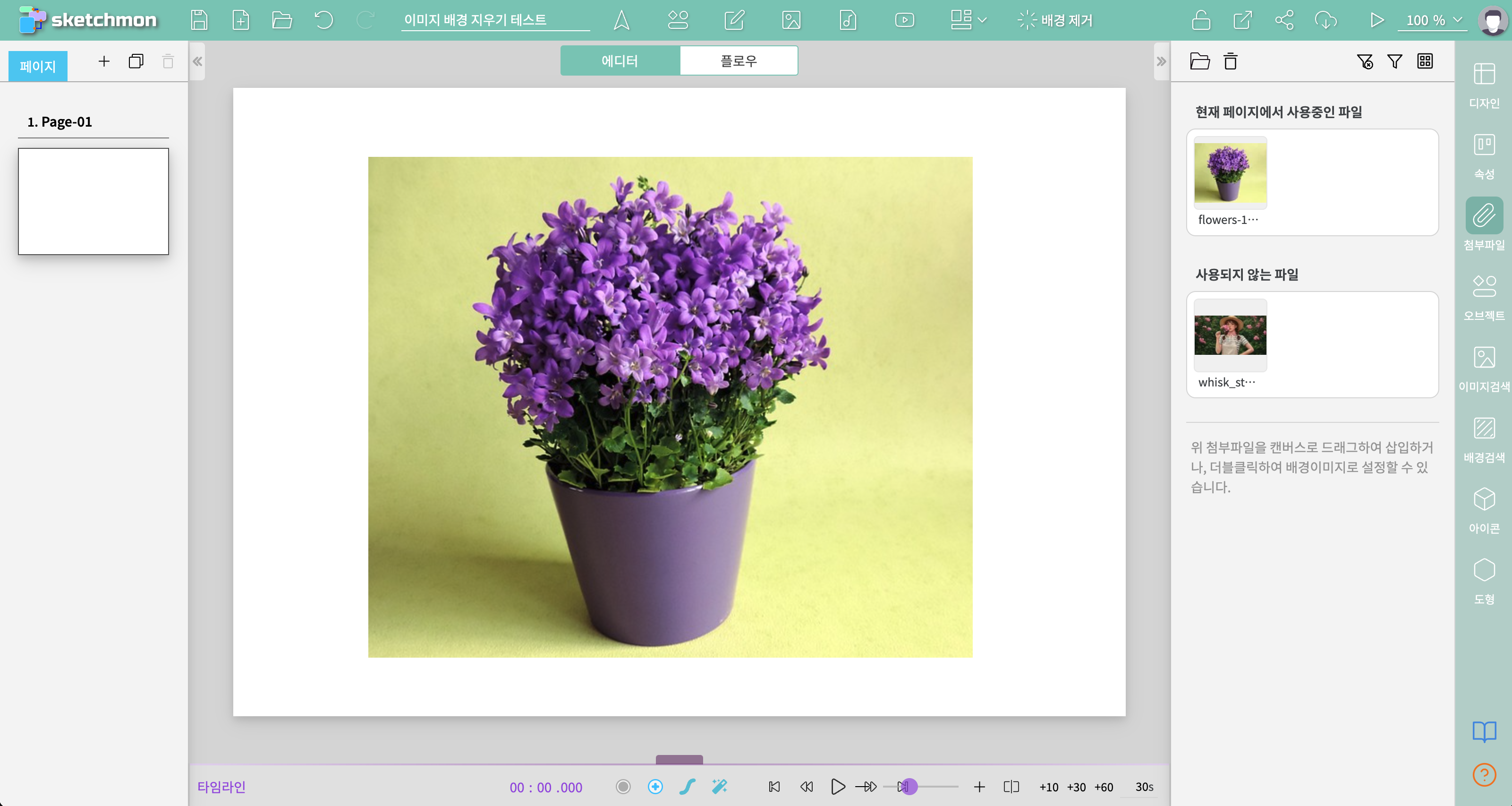The height and width of the screenshot is (806, 1512).
Task: Open the layout dropdown in top toolbar
Action: tap(968, 20)
